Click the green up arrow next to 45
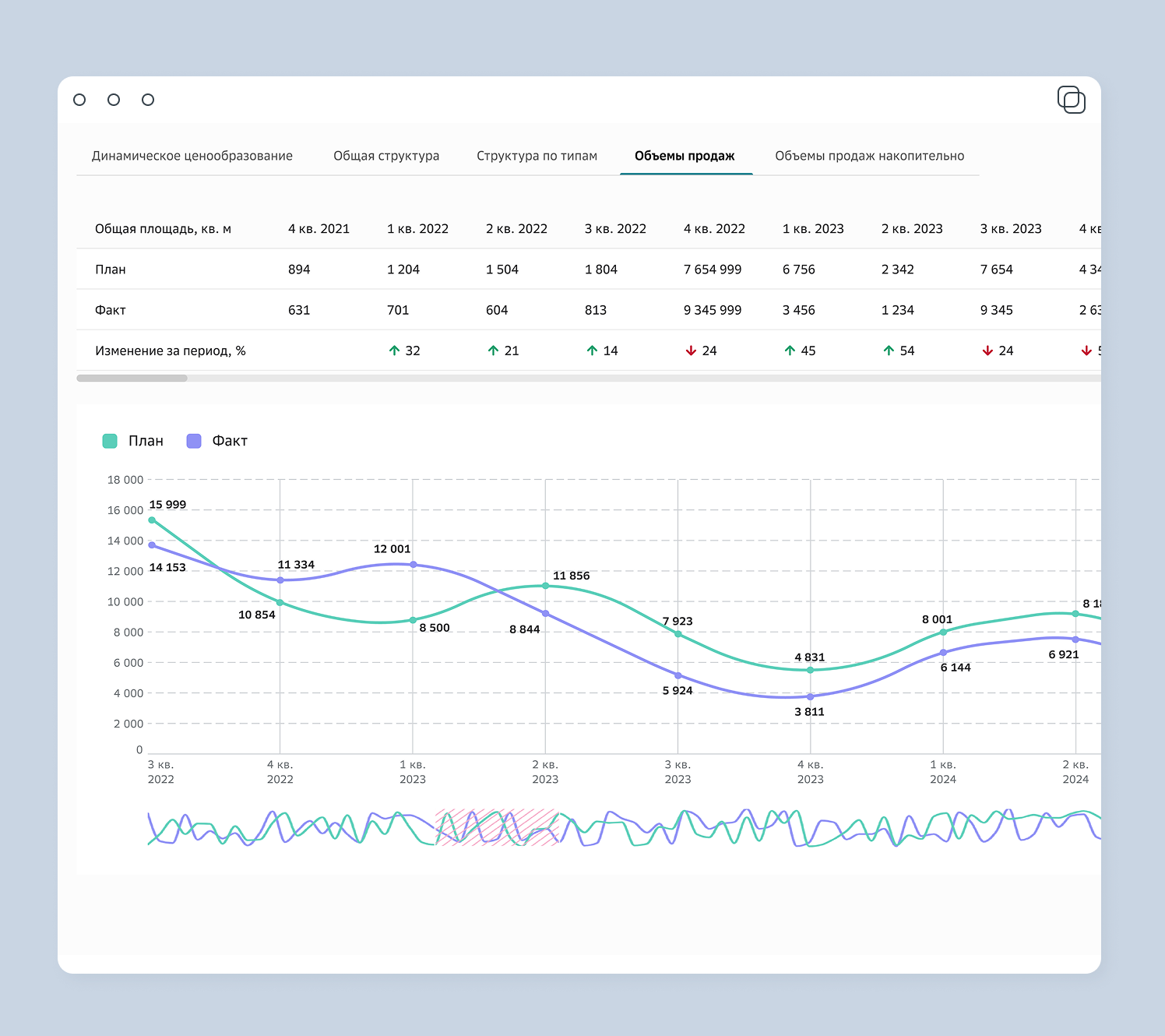This screenshot has width=1165, height=1036. pyautogui.click(x=790, y=351)
